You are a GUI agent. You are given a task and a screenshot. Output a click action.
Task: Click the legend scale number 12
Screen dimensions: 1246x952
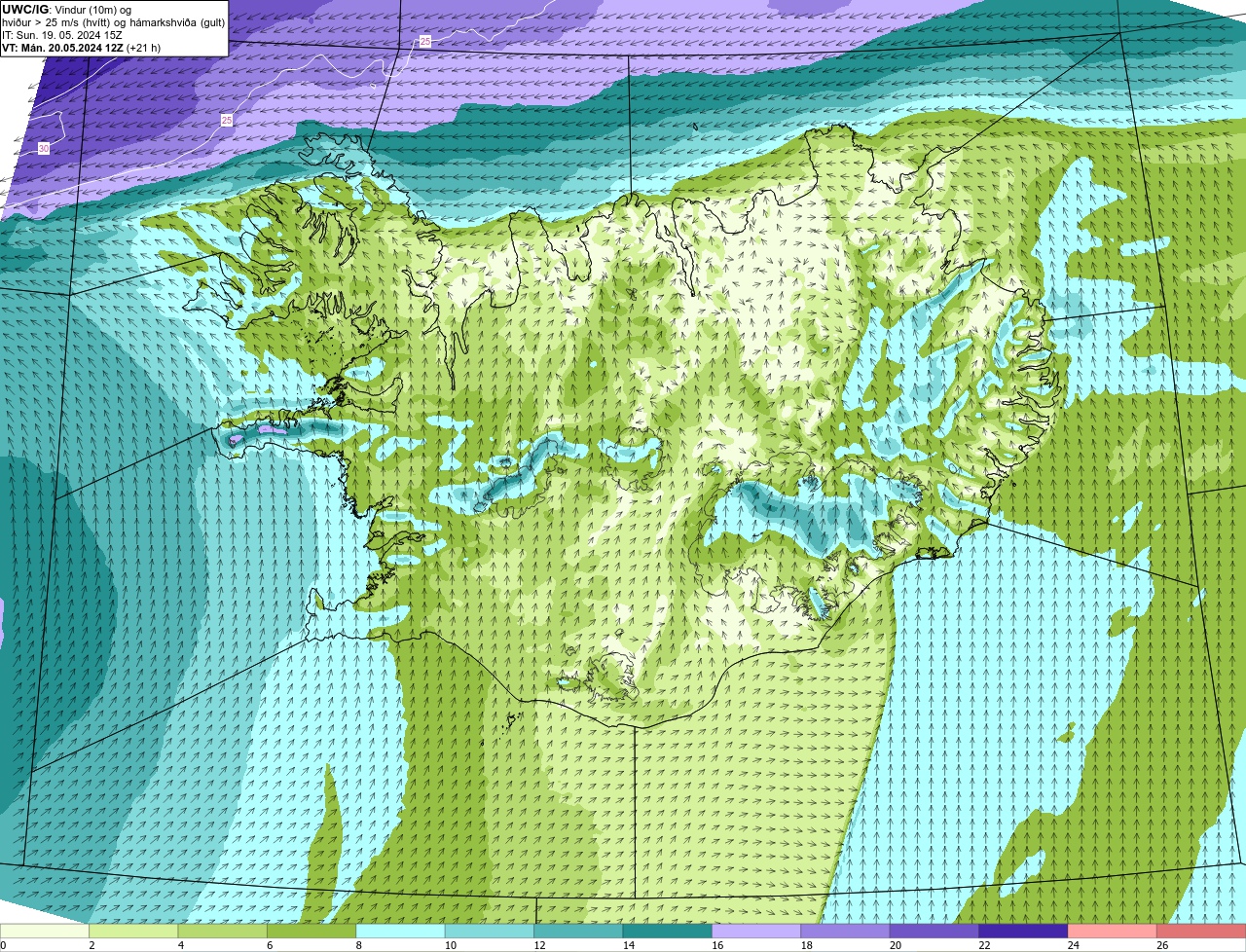pyautogui.click(x=539, y=945)
